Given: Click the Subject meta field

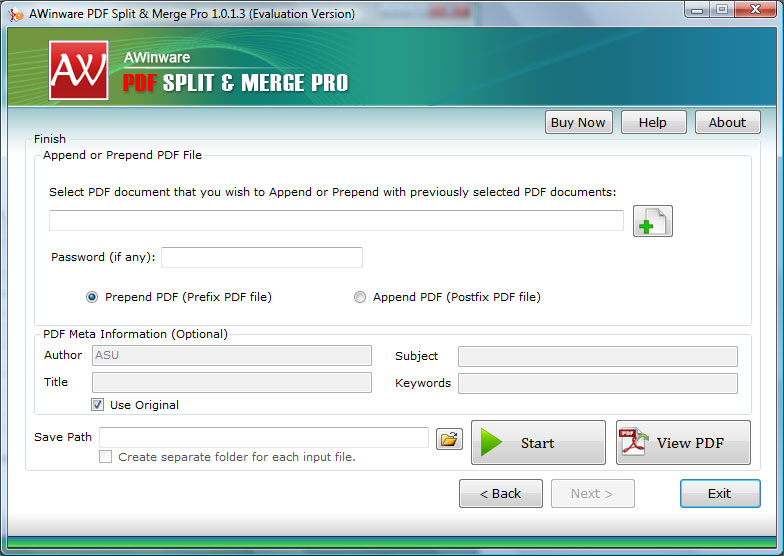Looking at the screenshot, I should pyautogui.click(x=598, y=356).
